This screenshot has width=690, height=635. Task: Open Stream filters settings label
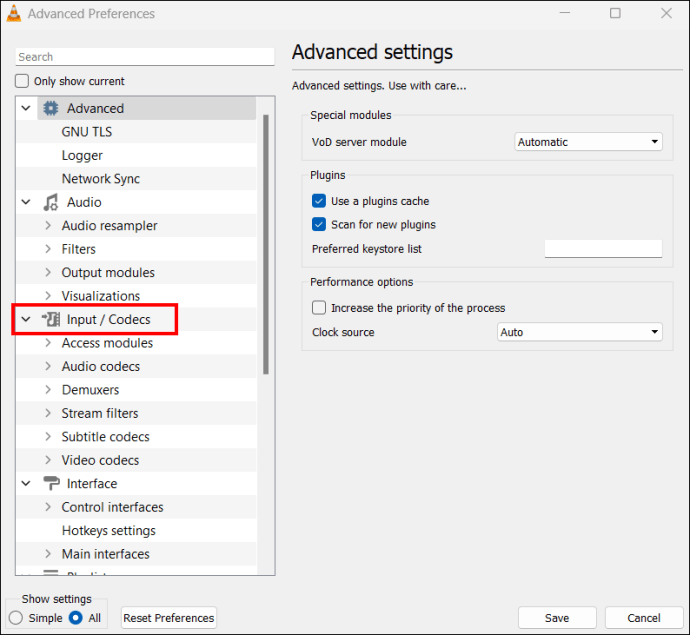coord(100,413)
